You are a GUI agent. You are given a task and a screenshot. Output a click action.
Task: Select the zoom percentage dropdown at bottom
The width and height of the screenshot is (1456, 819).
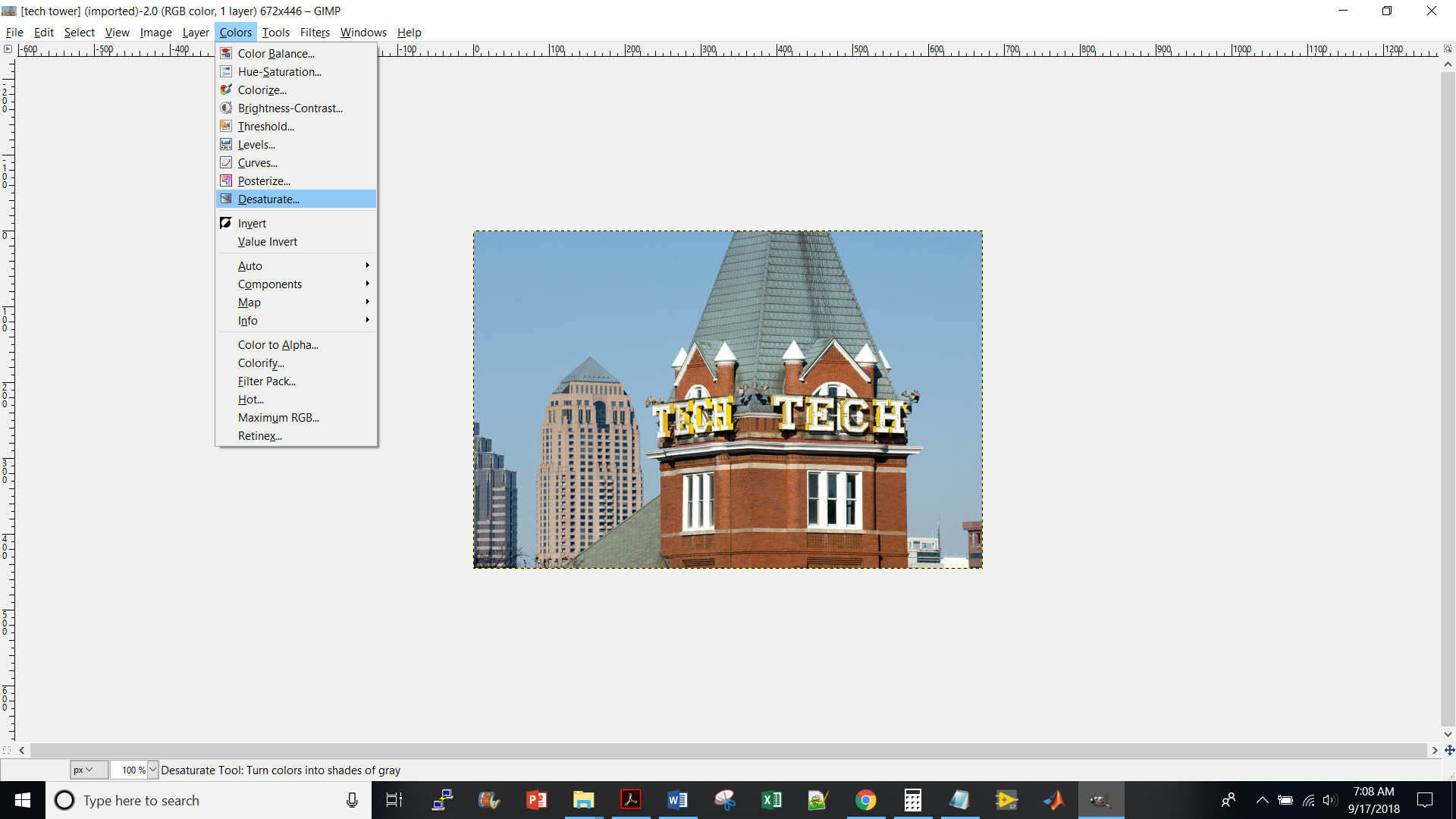coord(151,770)
